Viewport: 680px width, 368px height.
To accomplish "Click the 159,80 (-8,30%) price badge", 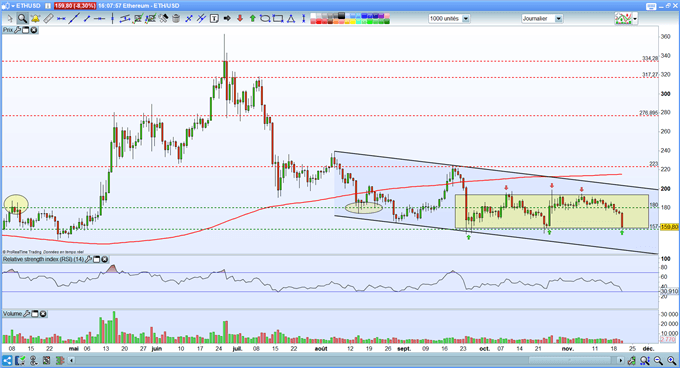I will 75,6.
